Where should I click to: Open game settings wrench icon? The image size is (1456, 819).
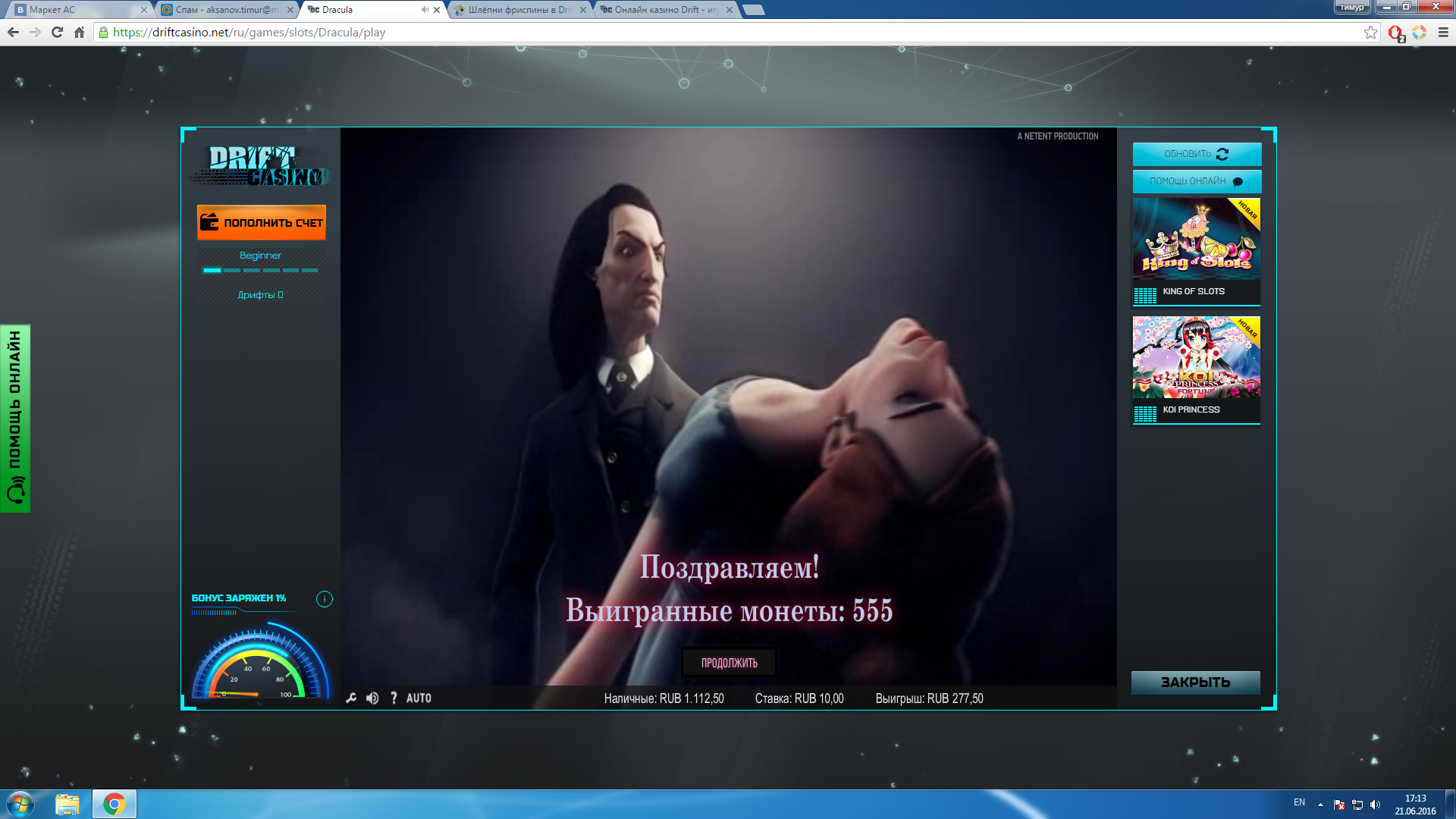coord(351,698)
